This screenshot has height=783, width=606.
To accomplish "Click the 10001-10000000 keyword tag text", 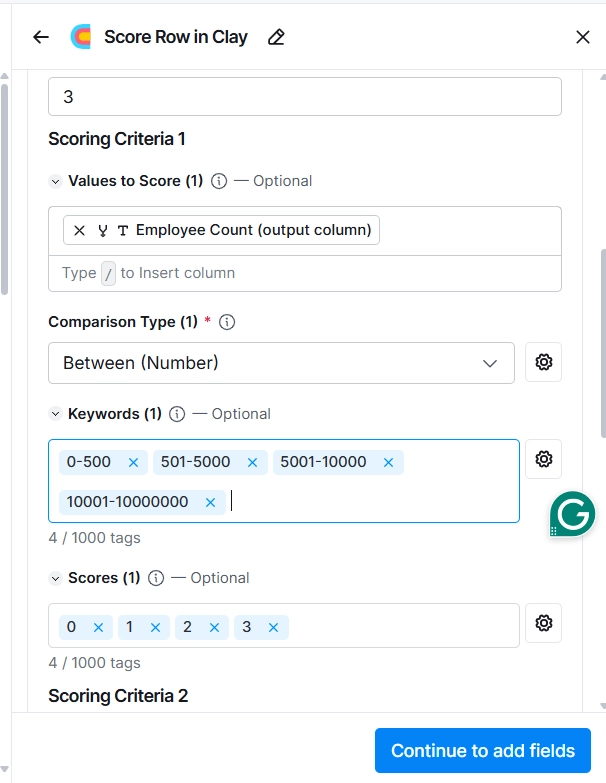I will click(127, 502).
